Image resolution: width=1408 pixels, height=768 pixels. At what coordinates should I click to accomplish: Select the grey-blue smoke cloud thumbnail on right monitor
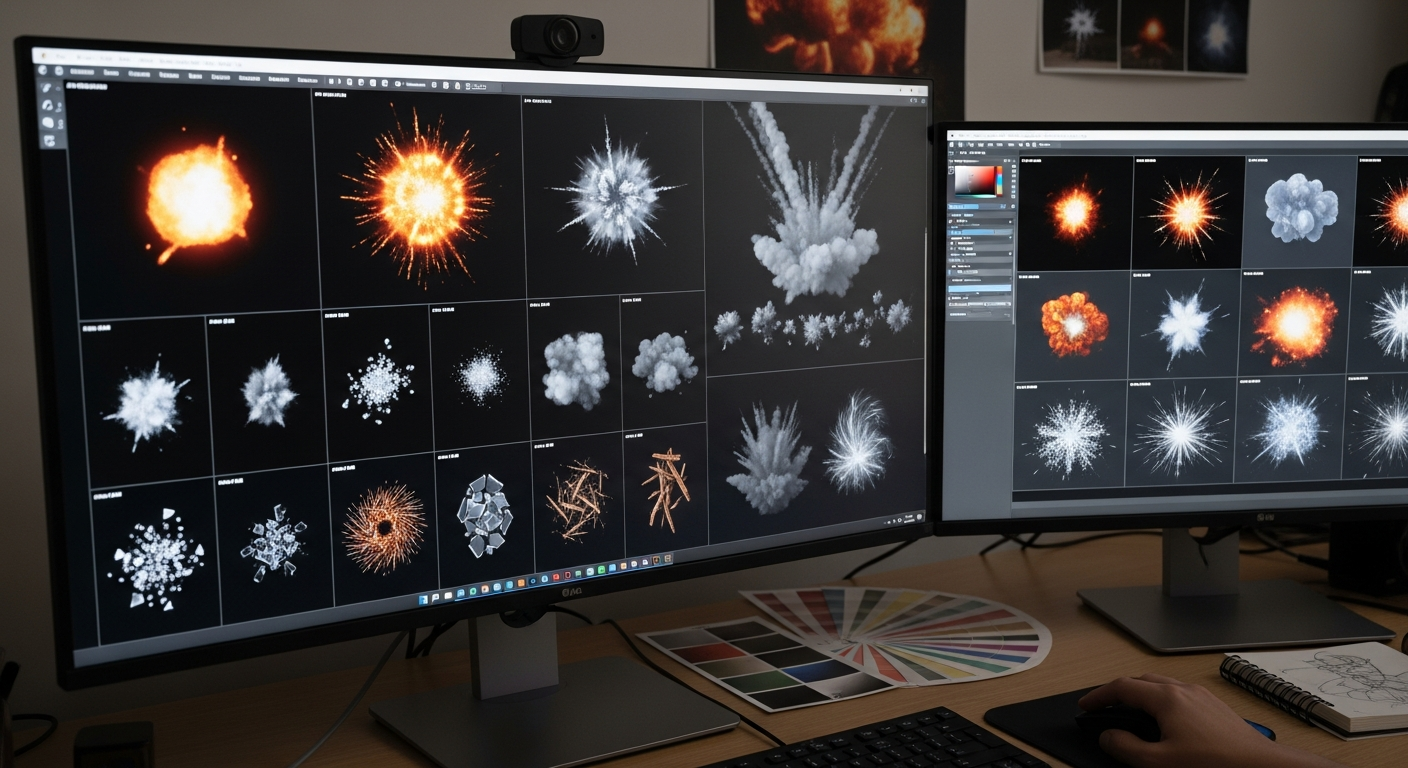coord(1300,207)
